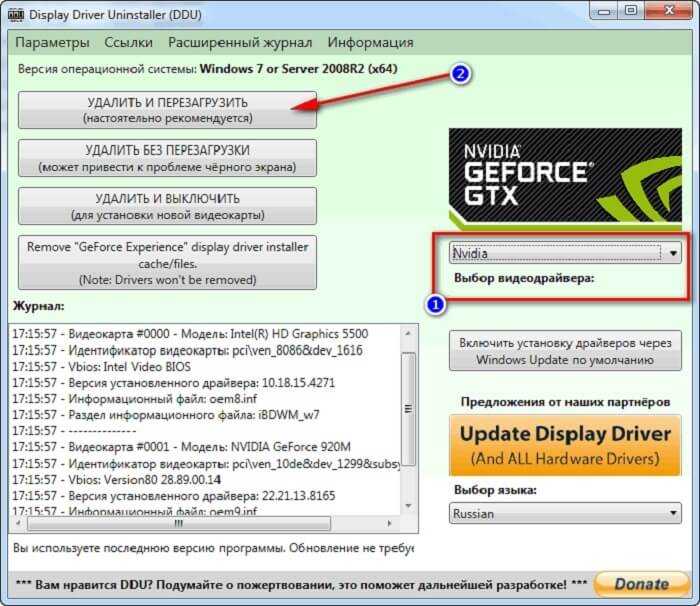Maximize the DDU window

[x=631, y=11]
